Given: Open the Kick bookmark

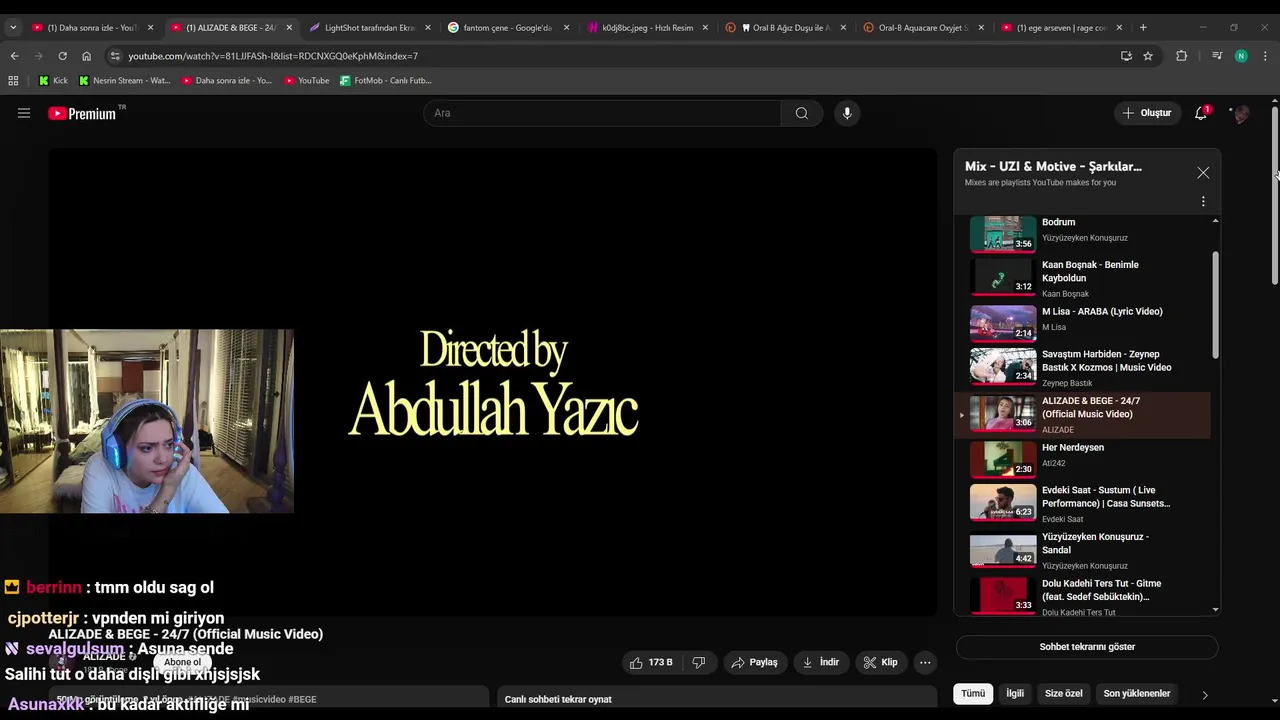Looking at the screenshot, I should (53, 80).
